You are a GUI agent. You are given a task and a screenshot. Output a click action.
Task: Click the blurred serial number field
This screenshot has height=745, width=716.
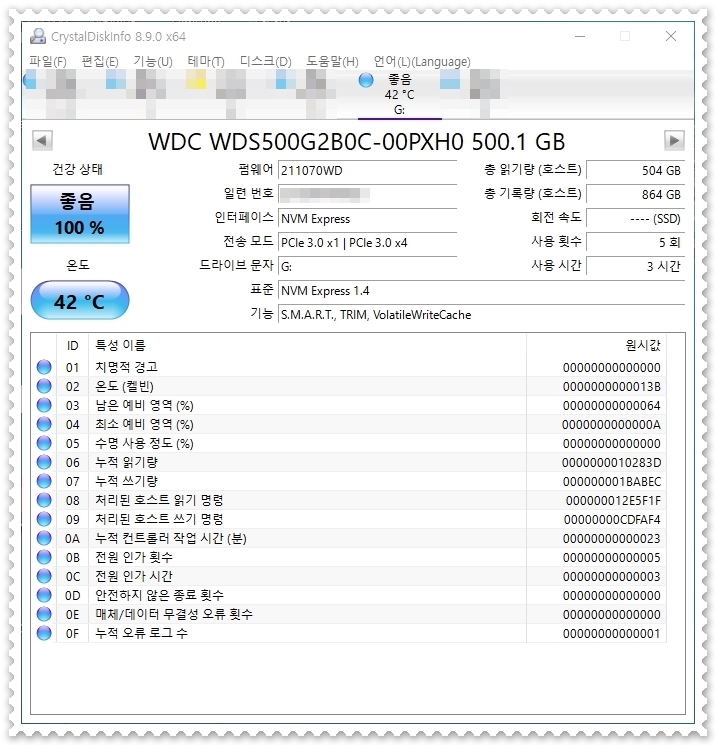367,194
